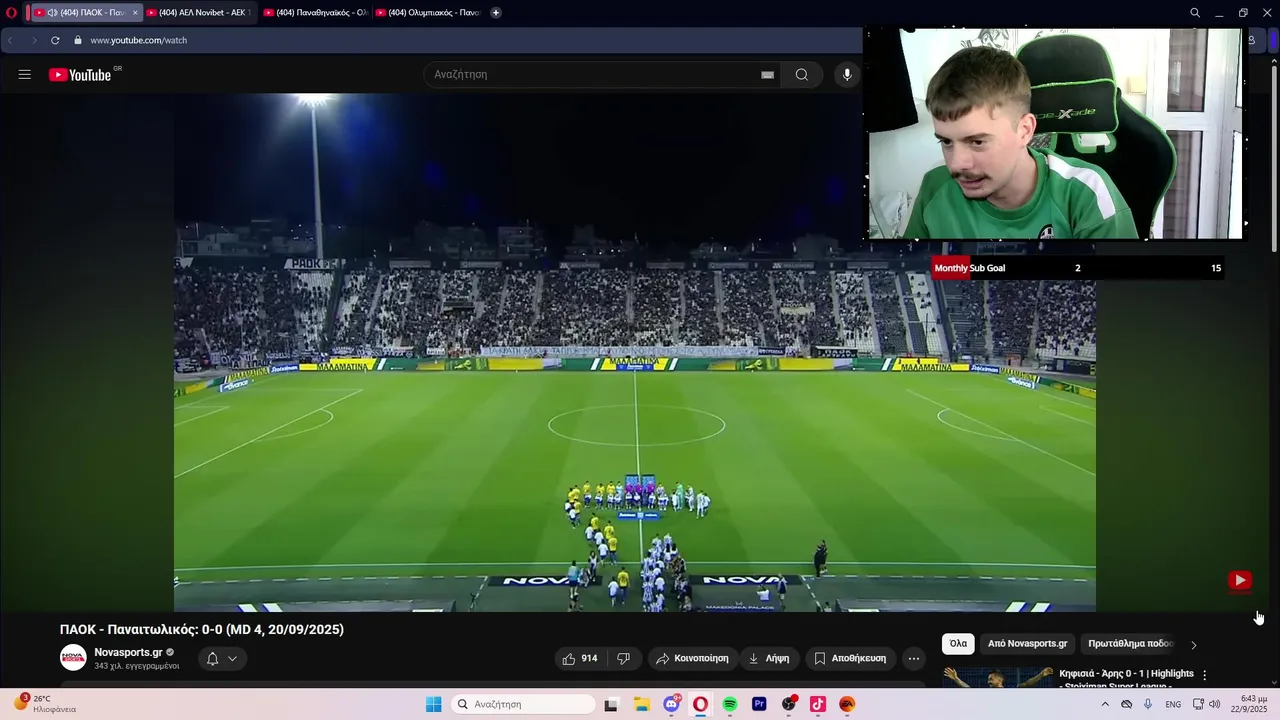Select the Όλα filter chip
This screenshot has height=720, width=1280.
958,644
